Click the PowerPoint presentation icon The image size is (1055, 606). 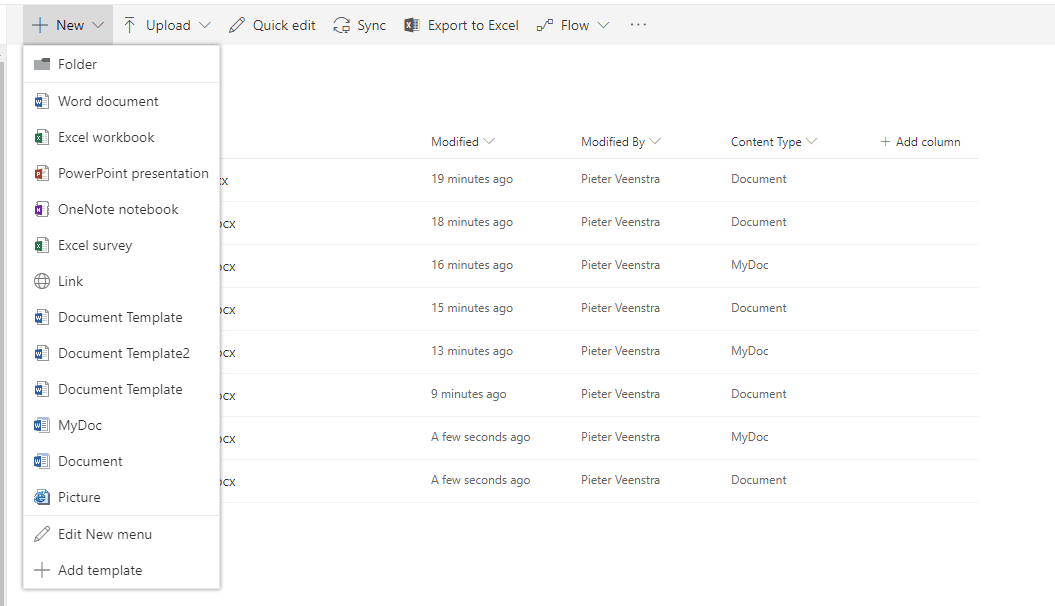point(42,173)
